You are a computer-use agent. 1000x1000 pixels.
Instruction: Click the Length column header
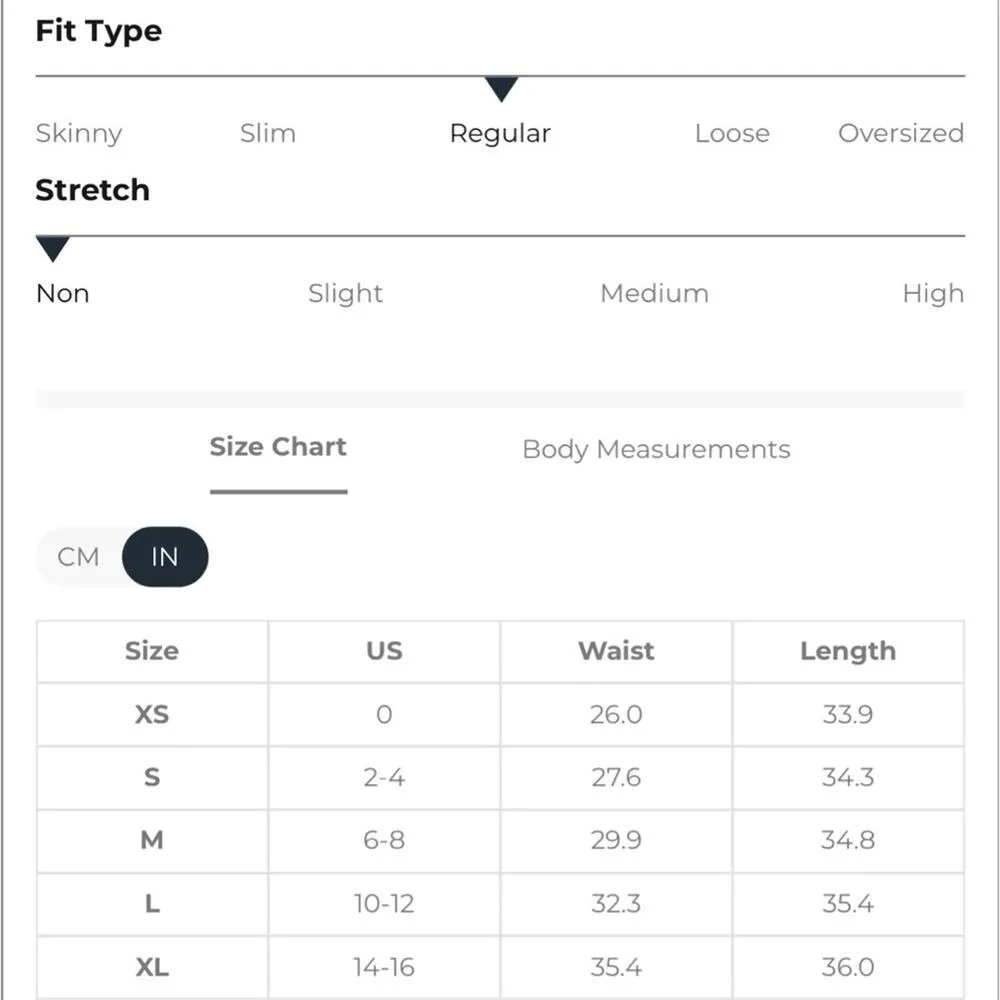(848, 651)
